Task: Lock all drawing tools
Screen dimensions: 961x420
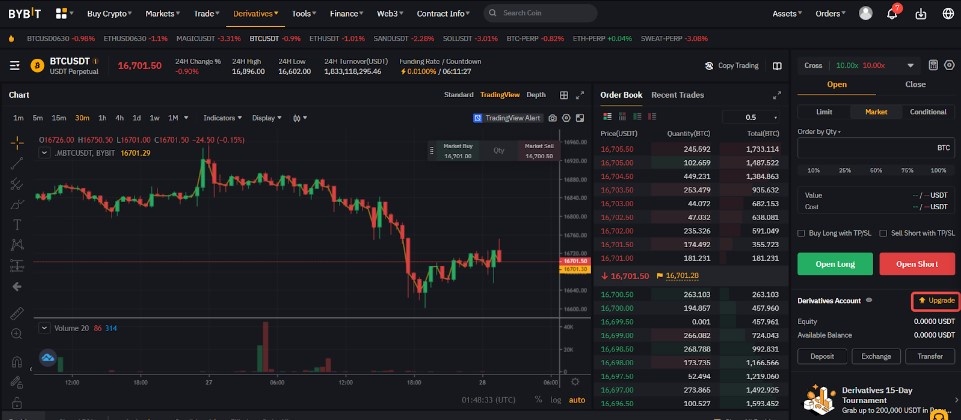Action: coord(17,403)
